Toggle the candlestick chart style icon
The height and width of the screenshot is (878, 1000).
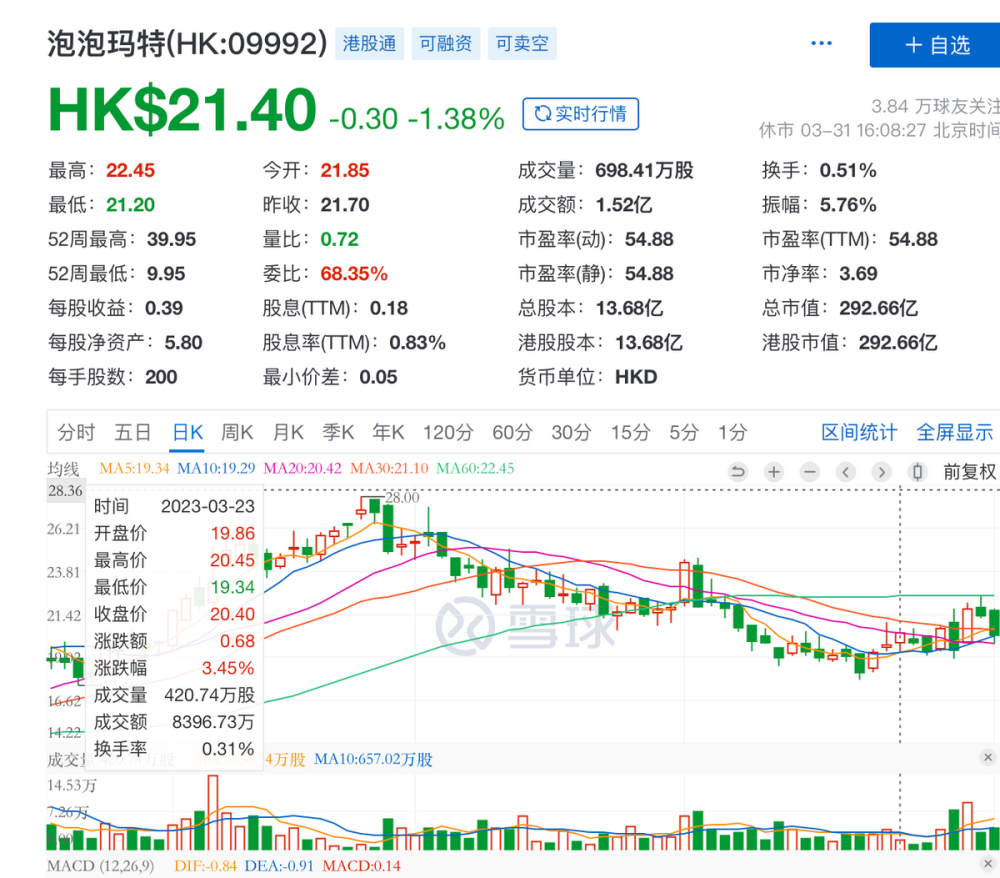(x=917, y=472)
